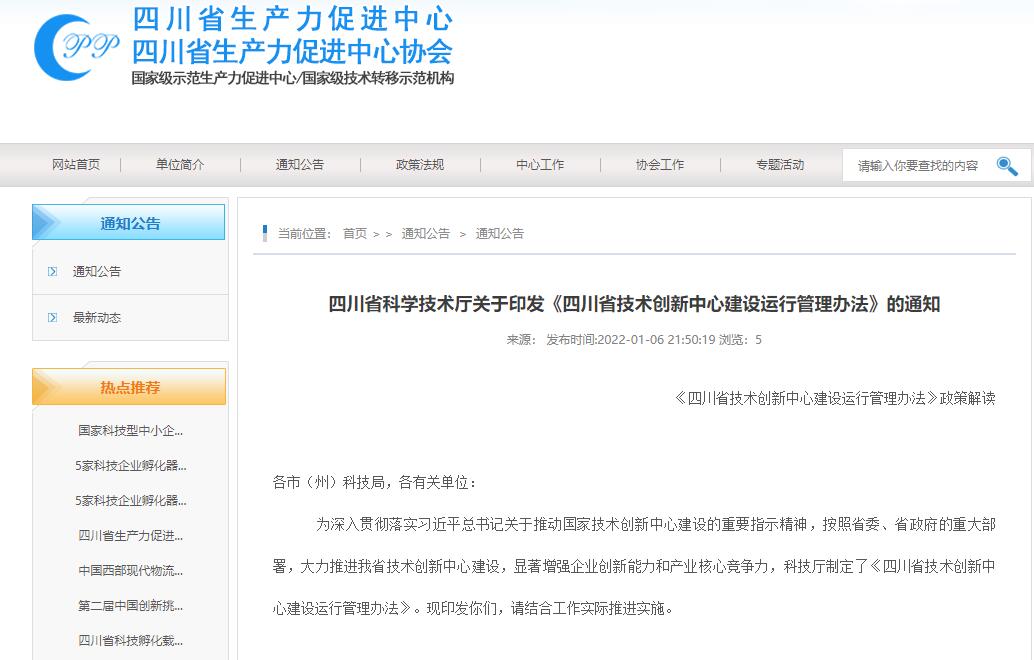
Task: Open 四川省生产力促进... hot recommendation
Action: [131, 536]
